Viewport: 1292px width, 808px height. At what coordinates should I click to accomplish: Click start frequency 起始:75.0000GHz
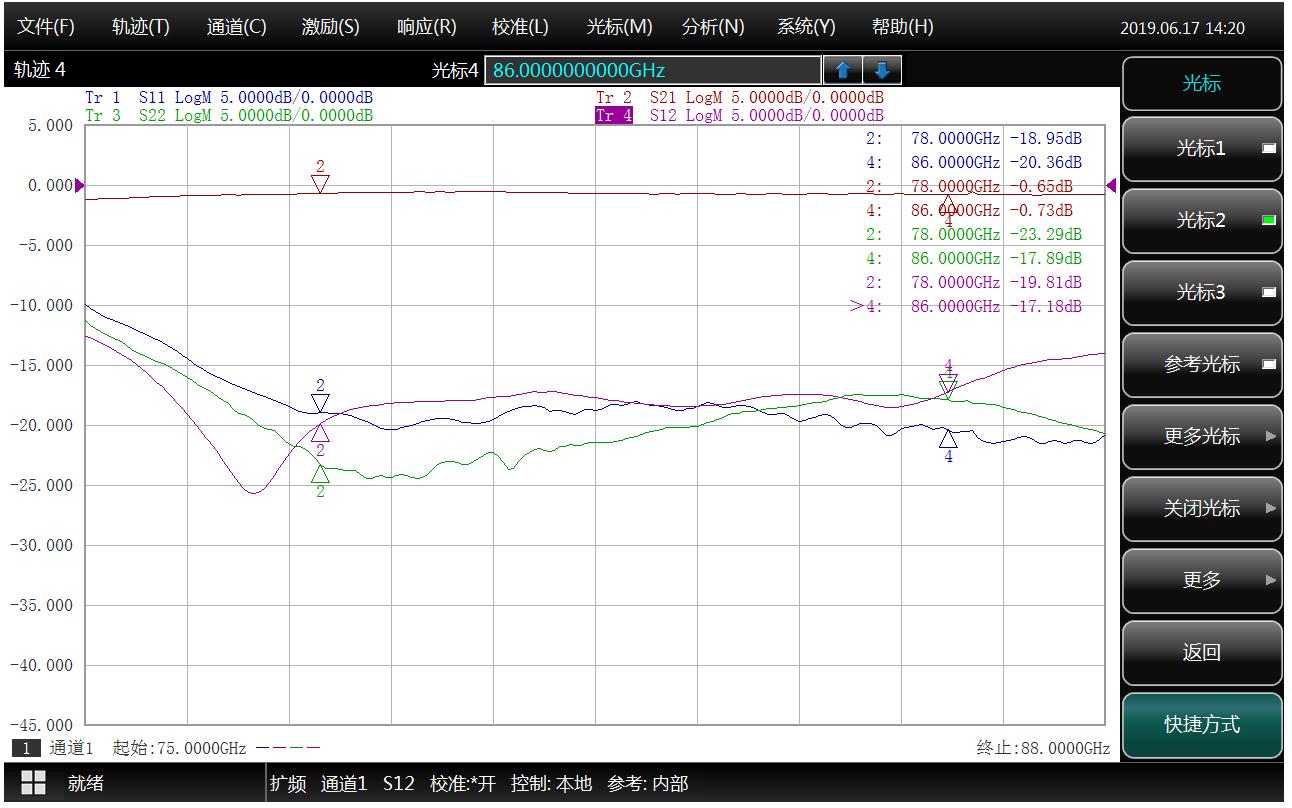(x=179, y=748)
